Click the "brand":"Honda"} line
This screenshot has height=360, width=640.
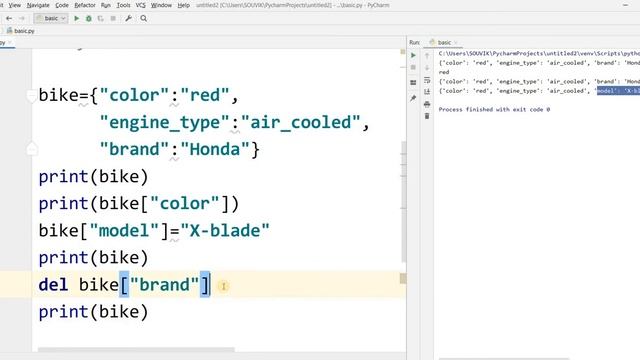pyautogui.click(x=180, y=149)
